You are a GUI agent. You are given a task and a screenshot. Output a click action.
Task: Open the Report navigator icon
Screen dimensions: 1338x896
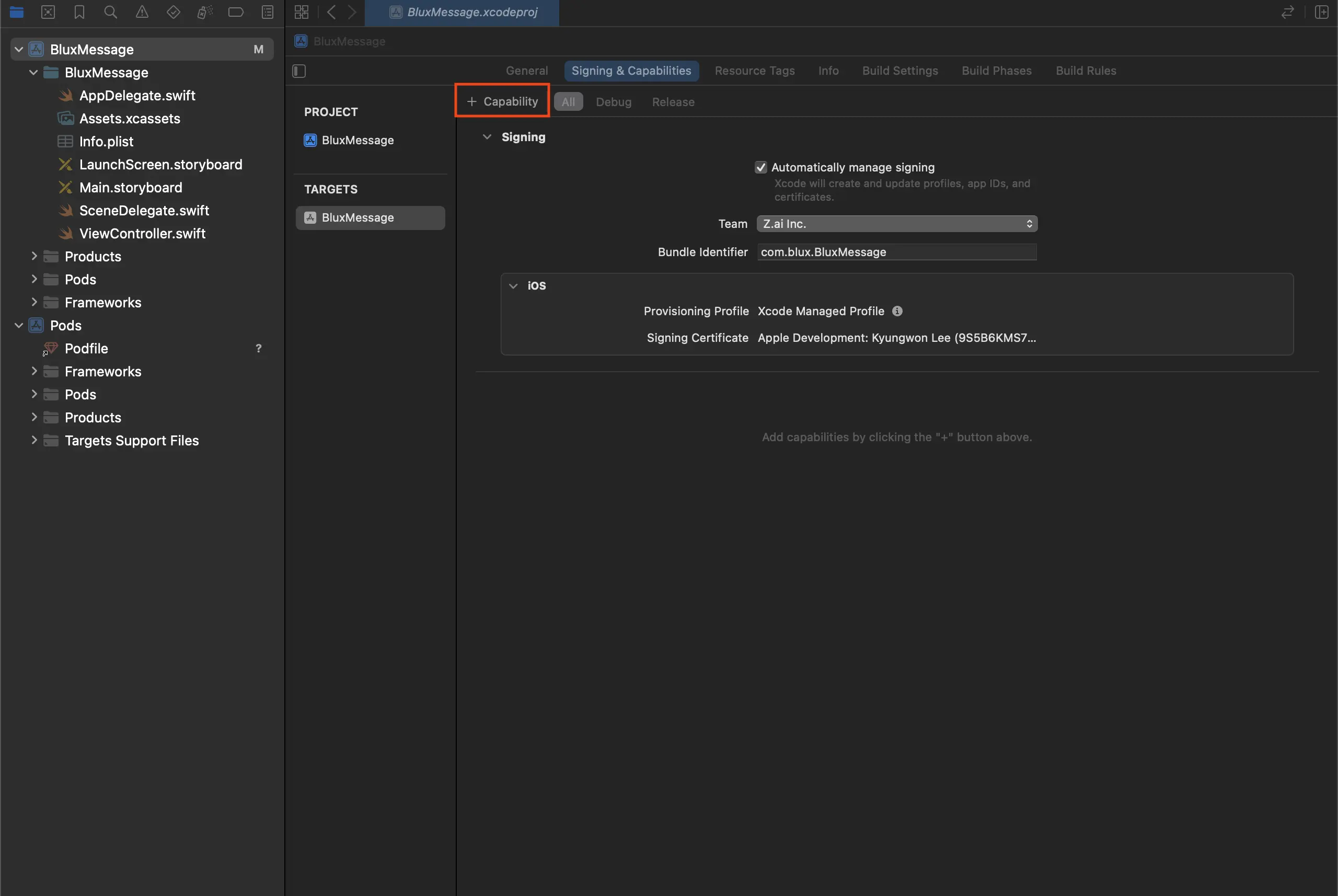[268, 12]
